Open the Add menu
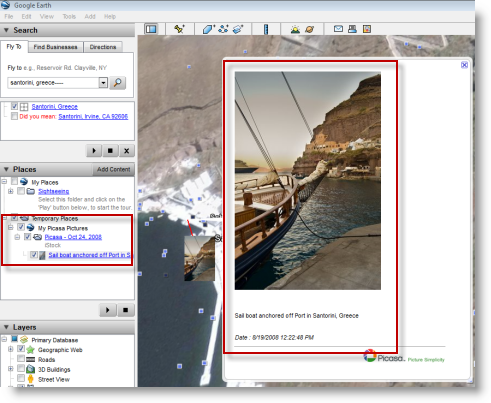 (90, 16)
